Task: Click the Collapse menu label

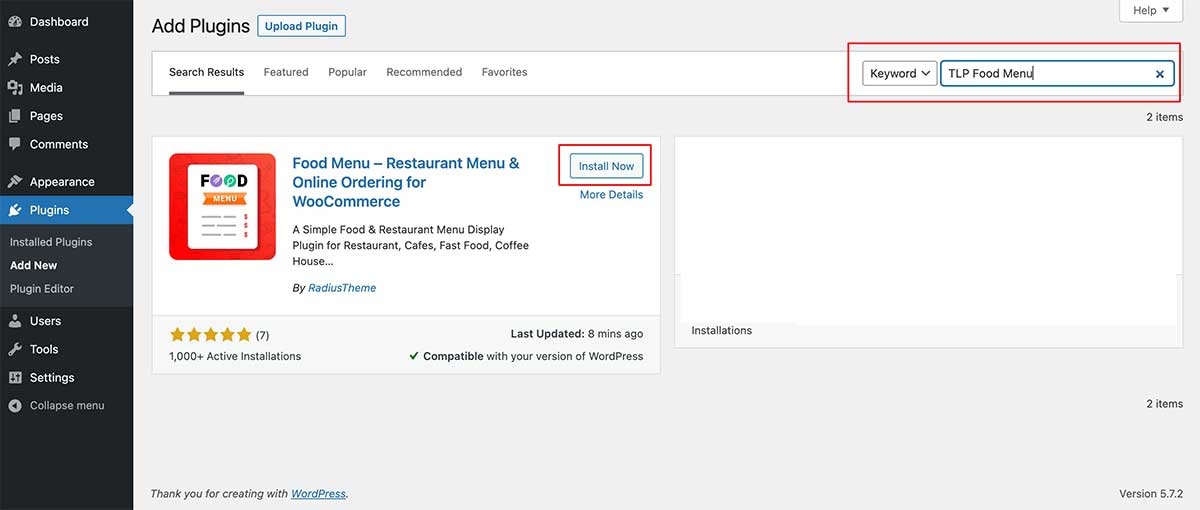Action: click(67, 406)
